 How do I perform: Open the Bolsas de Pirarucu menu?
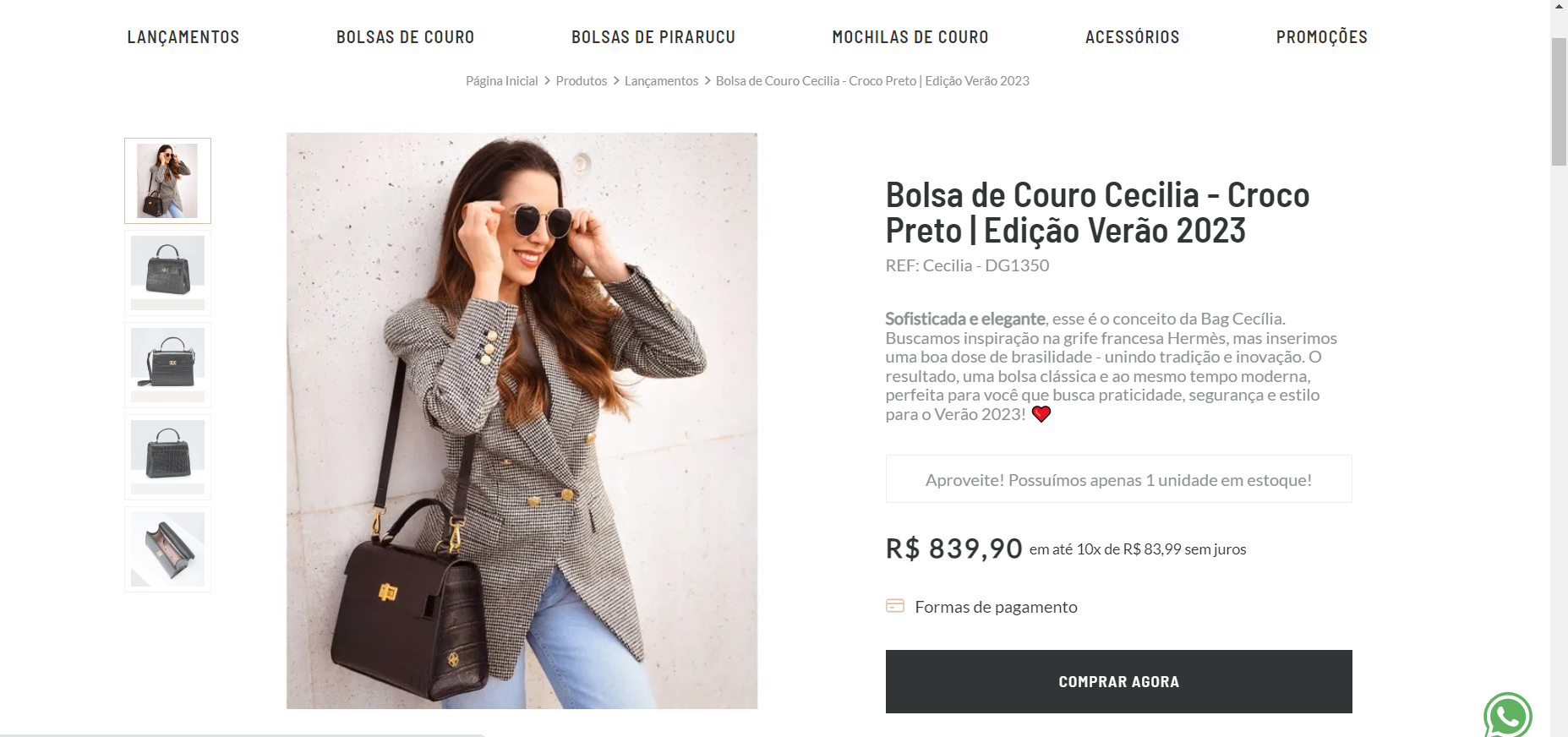653,37
